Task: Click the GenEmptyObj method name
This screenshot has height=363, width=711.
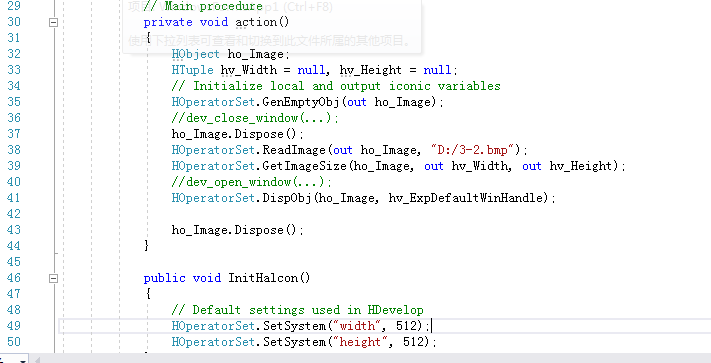Action: click(301, 102)
